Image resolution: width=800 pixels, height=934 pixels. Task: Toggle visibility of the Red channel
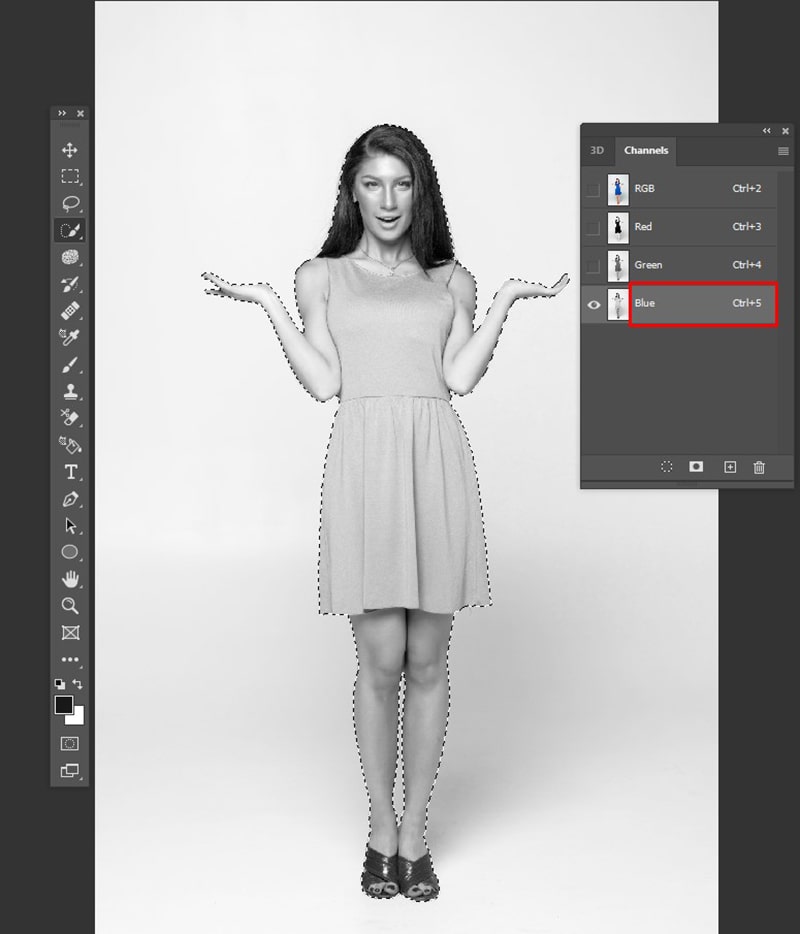pyautogui.click(x=593, y=228)
